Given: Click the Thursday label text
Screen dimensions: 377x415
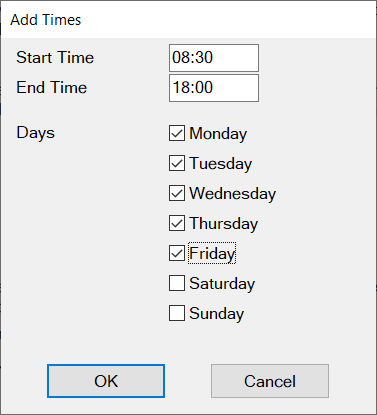Looking at the screenshot, I should (x=224, y=224).
